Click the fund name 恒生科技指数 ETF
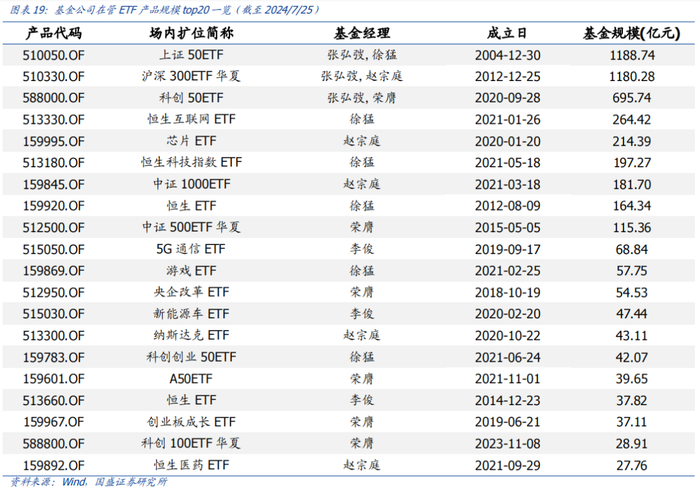 192,163
